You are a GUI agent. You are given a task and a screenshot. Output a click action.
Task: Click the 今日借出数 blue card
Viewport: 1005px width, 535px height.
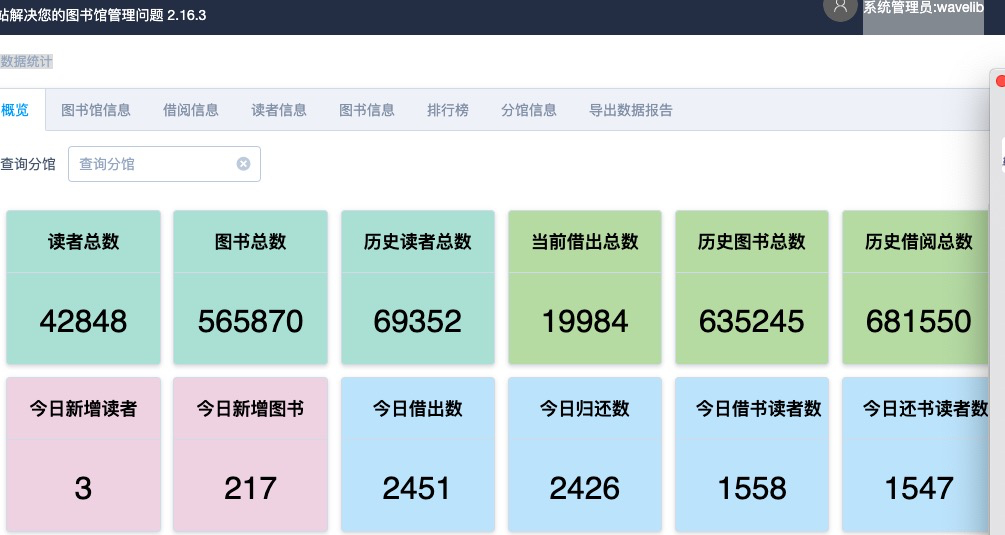418,454
